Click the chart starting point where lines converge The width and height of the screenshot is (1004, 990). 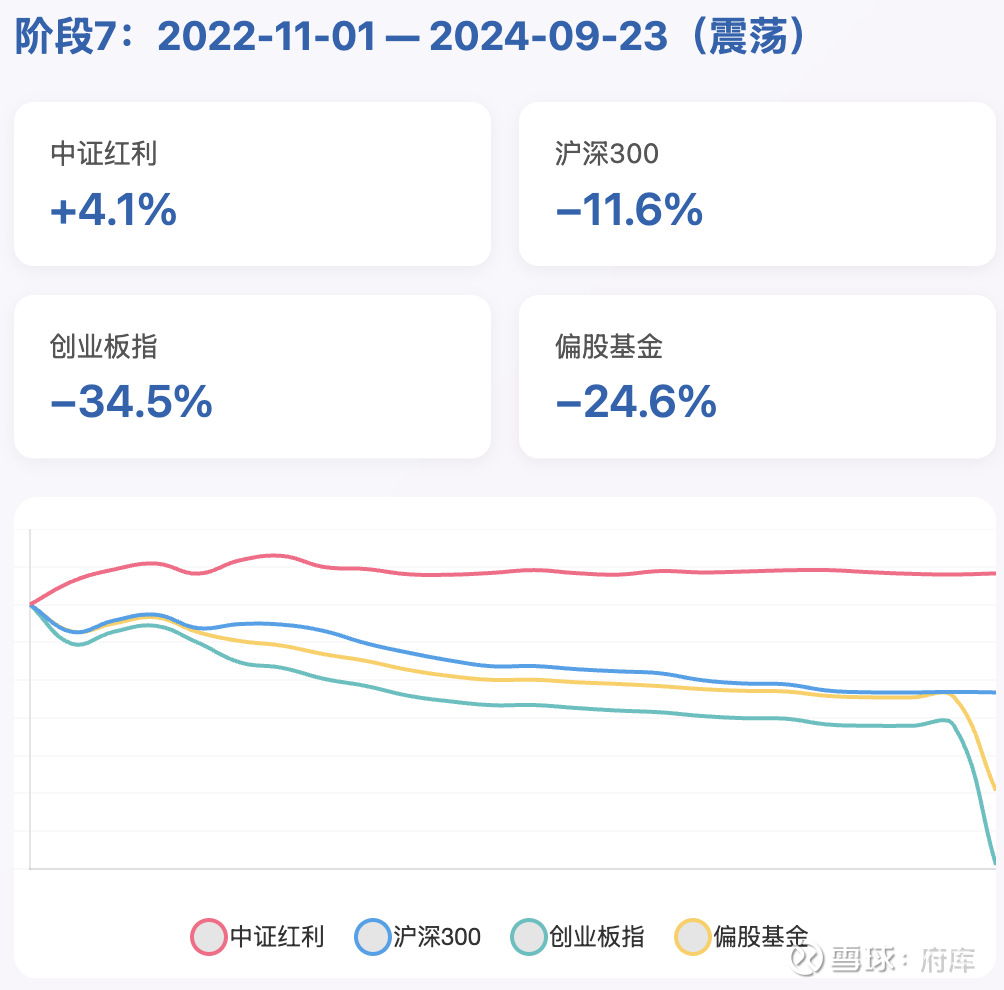click(x=31, y=604)
